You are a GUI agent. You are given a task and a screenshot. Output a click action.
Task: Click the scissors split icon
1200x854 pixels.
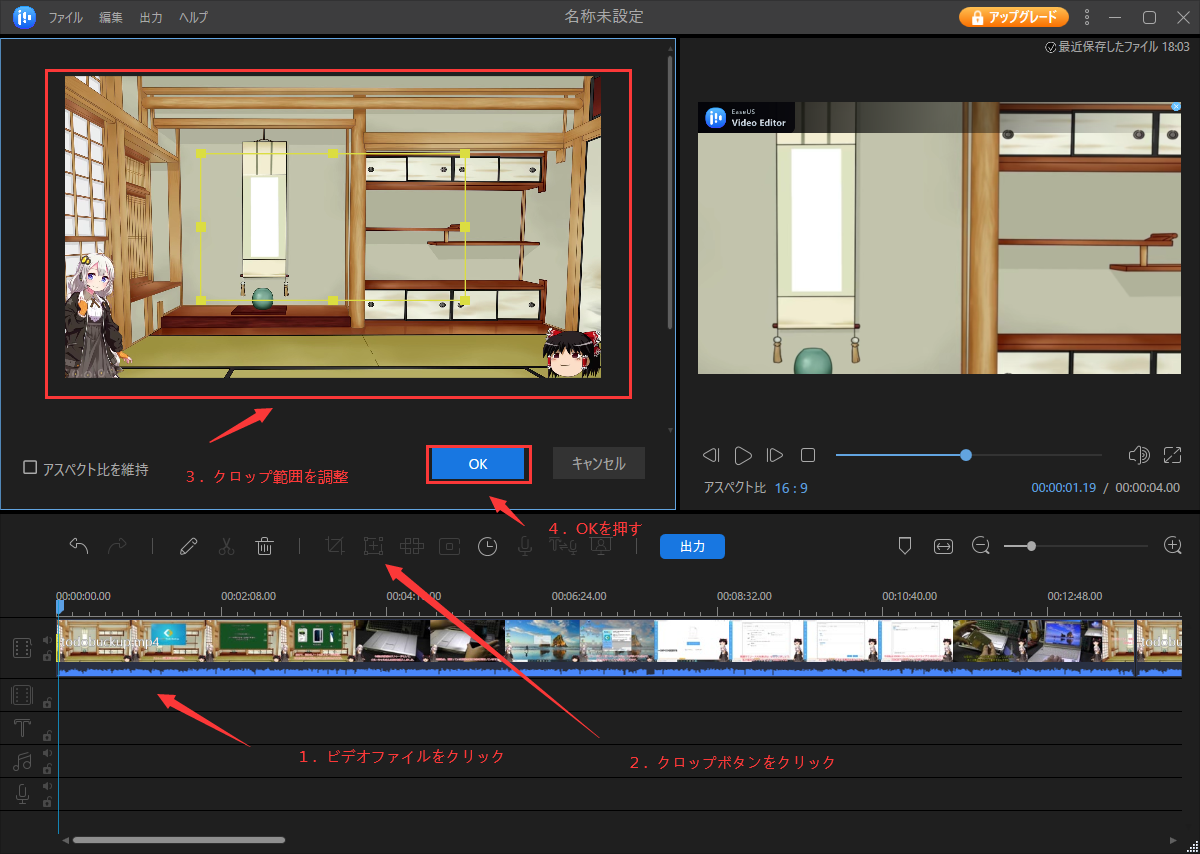tap(226, 546)
